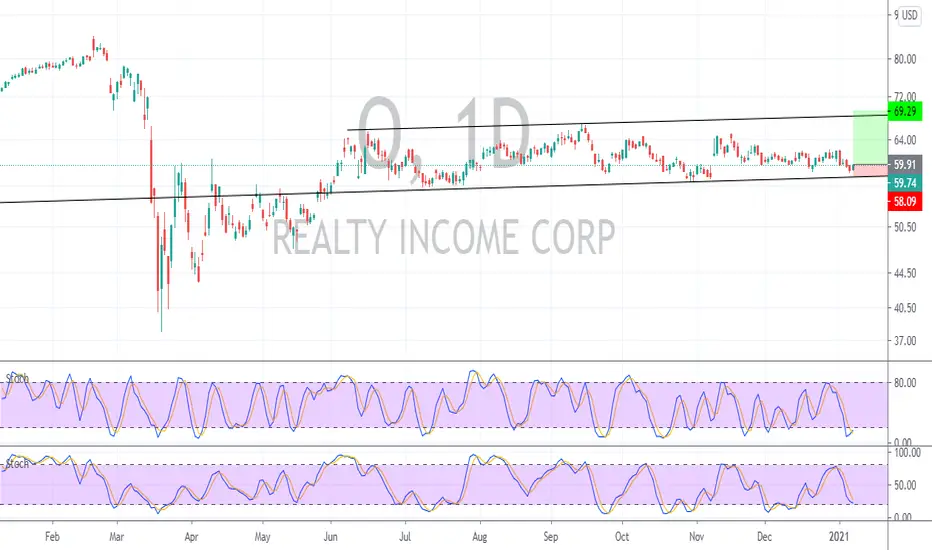Click 80.00 on the upper Stoch pane axis
The image size is (932, 550).
[x=905, y=382]
